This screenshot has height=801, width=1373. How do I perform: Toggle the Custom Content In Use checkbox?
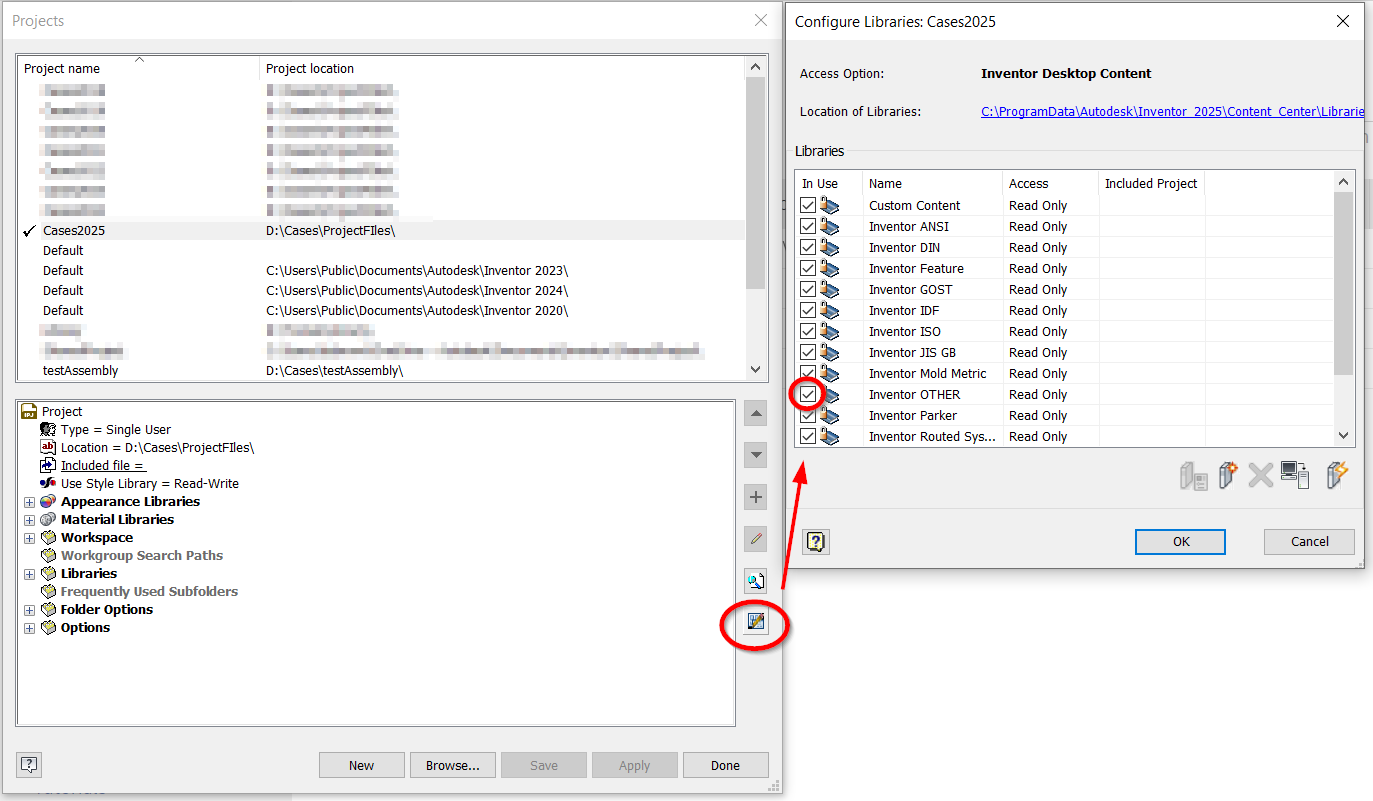point(807,205)
